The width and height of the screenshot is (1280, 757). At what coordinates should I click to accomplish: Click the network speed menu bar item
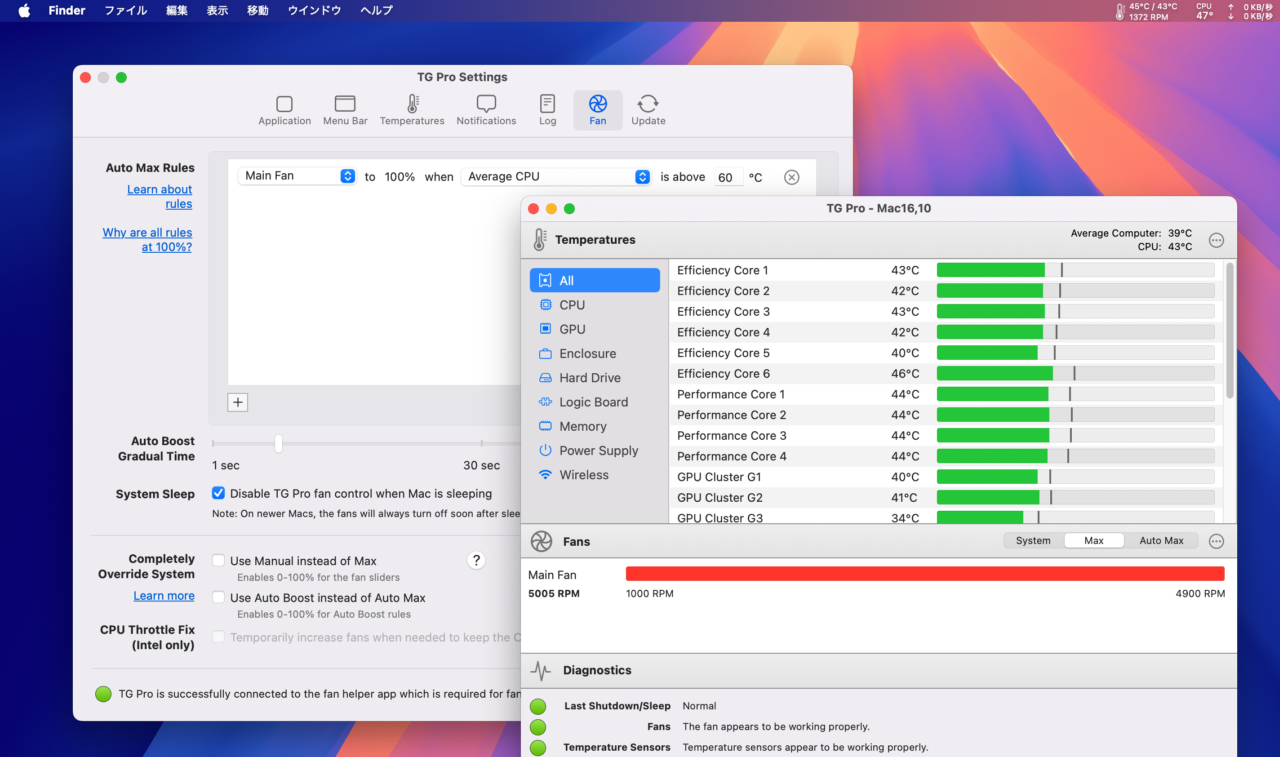(x=1250, y=11)
